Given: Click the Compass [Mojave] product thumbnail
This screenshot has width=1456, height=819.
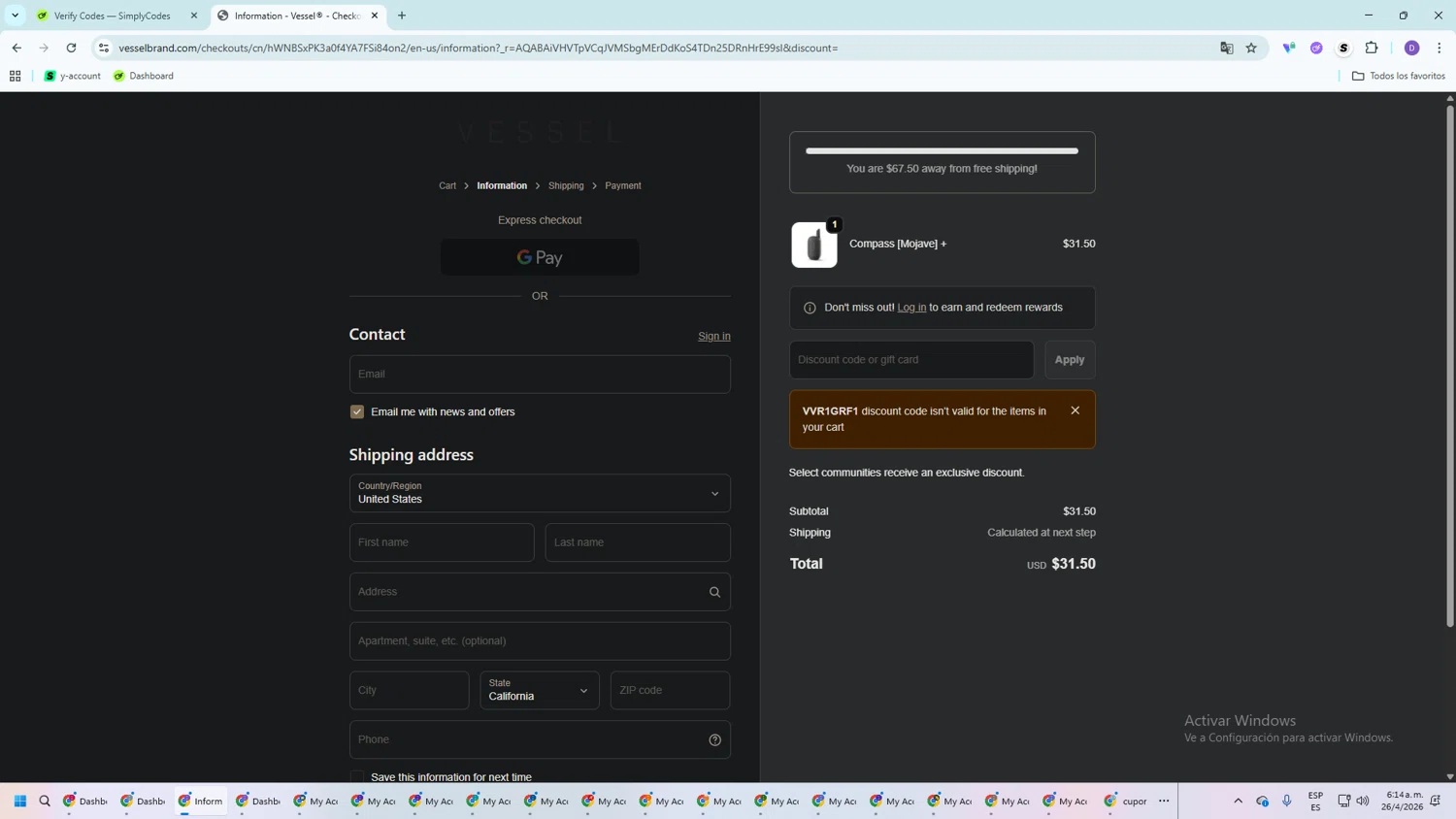Looking at the screenshot, I should click(x=814, y=245).
